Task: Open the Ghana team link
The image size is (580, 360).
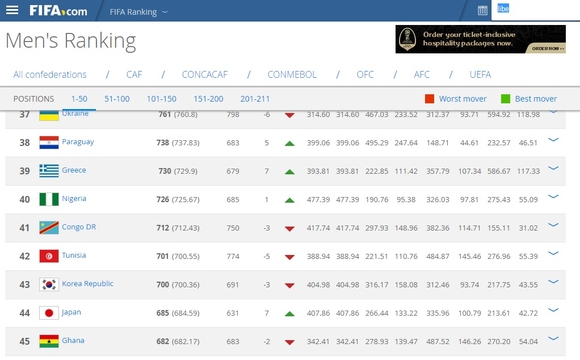Action: point(73,340)
